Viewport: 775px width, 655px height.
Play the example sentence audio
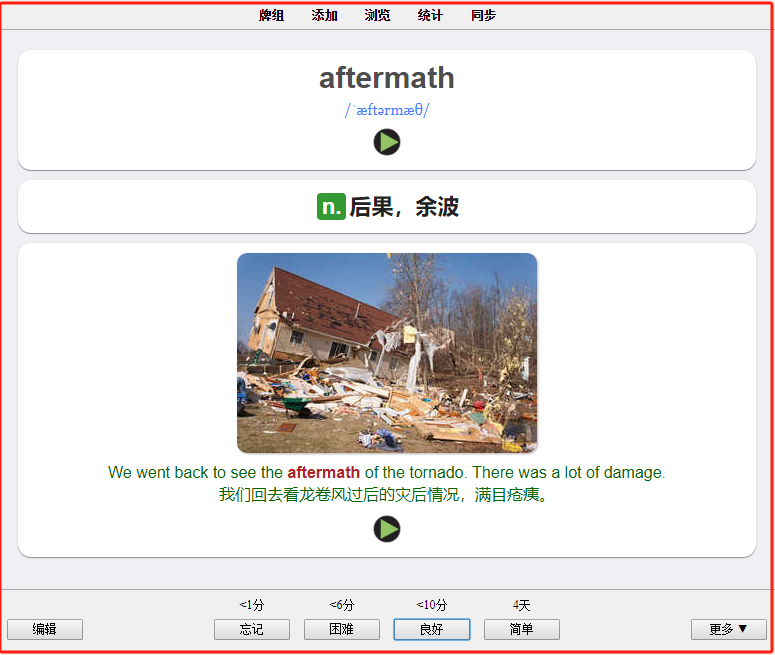point(387,529)
